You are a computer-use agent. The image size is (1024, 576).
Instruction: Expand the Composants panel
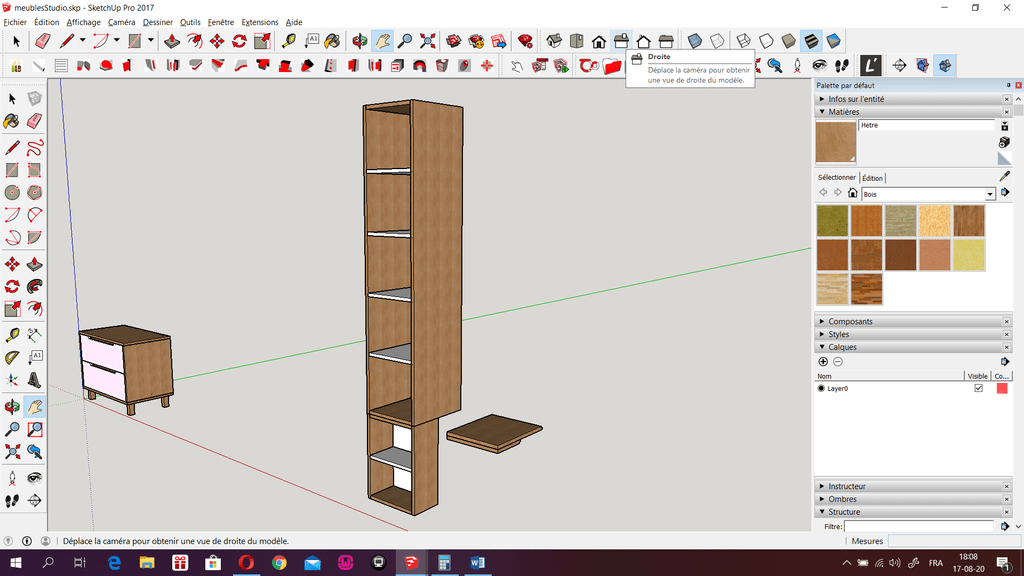tap(850, 322)
